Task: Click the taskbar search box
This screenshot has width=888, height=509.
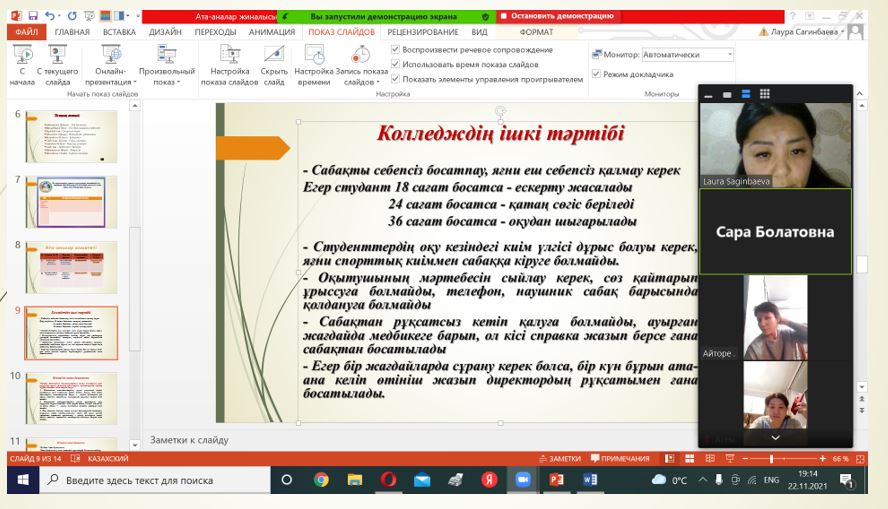Action: click(x=155, y=480)
